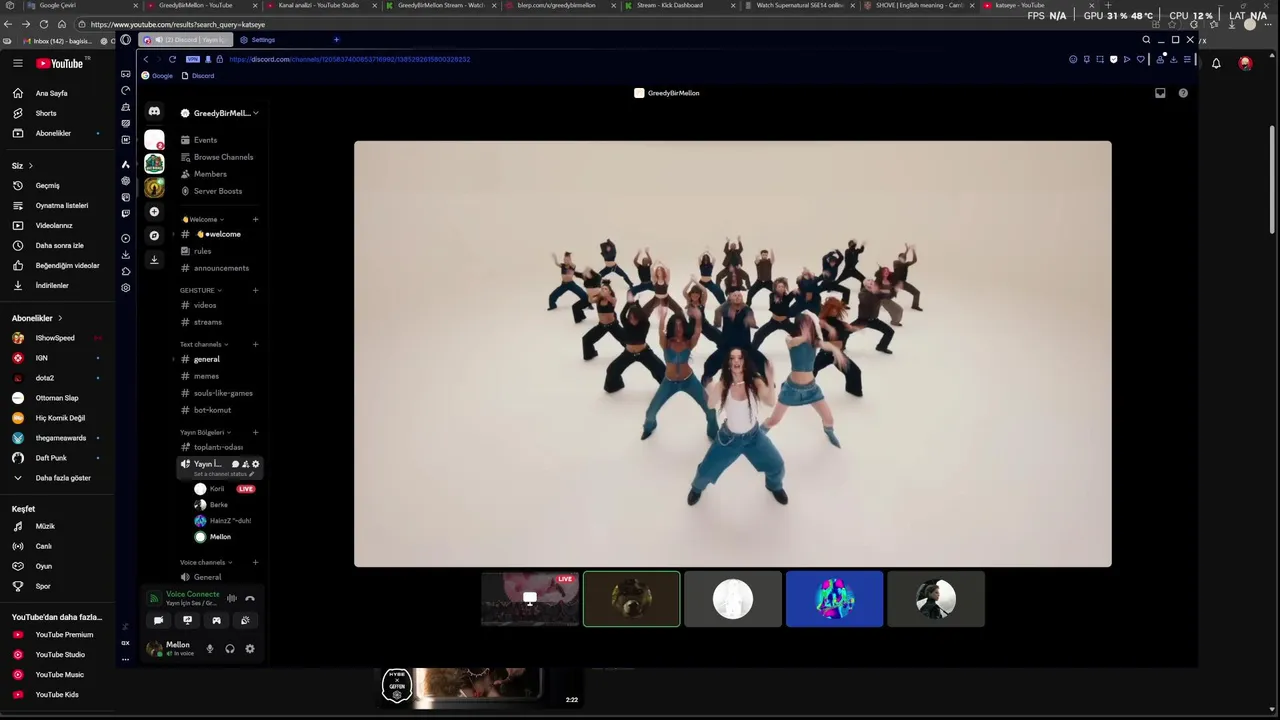This screenshot has height=720, width=1280.
Task: Open Discord user settings gear next to Mellon
Action: (250, 649)
